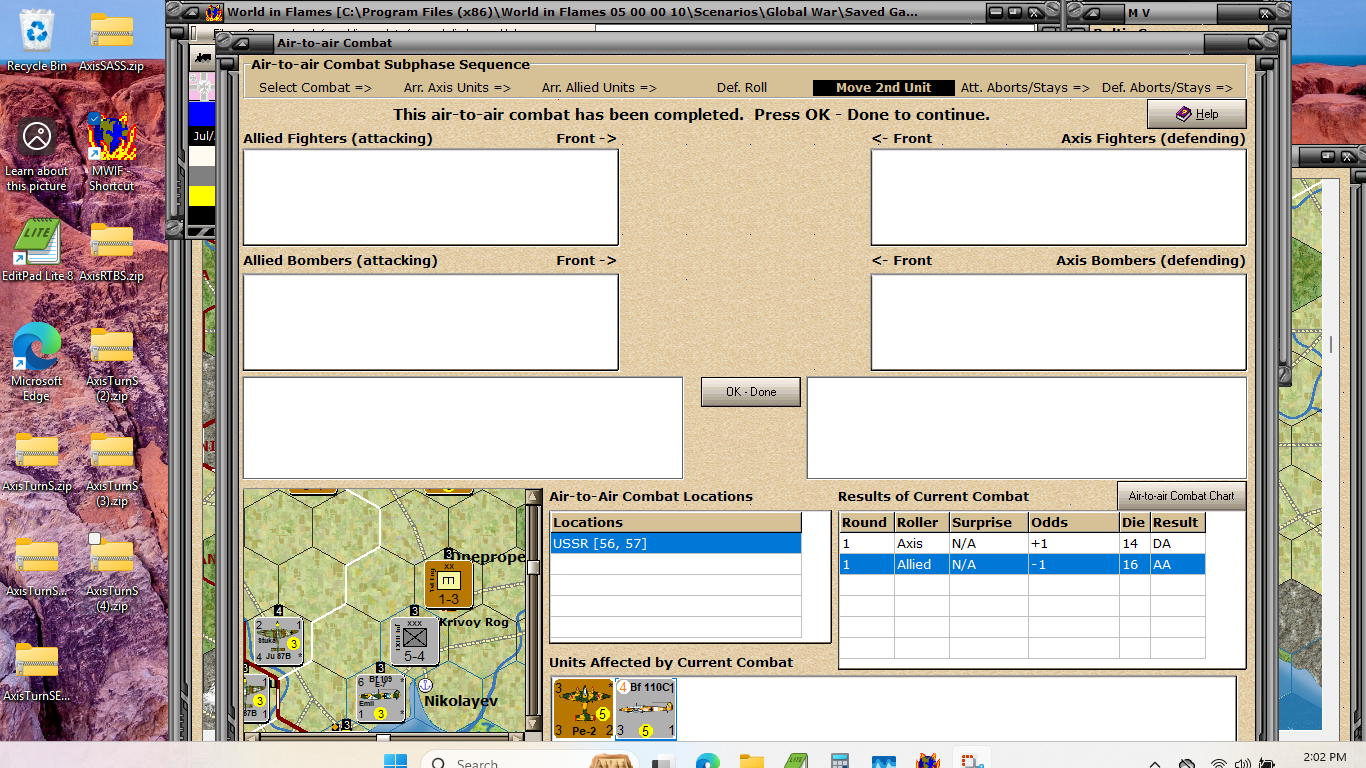Image resolution: width=1366 pixels, height=768 pixels.
Task: Select the Axis round 1 result row
Action: click(1022, 543)
